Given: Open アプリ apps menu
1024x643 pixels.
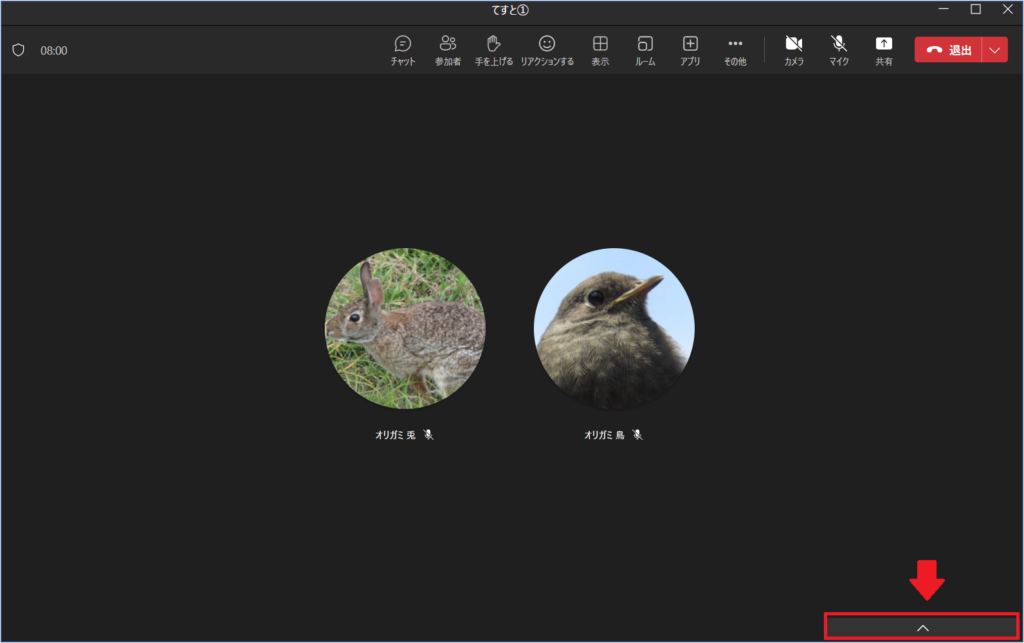Looking at the screenshot, I should (690, 50).
